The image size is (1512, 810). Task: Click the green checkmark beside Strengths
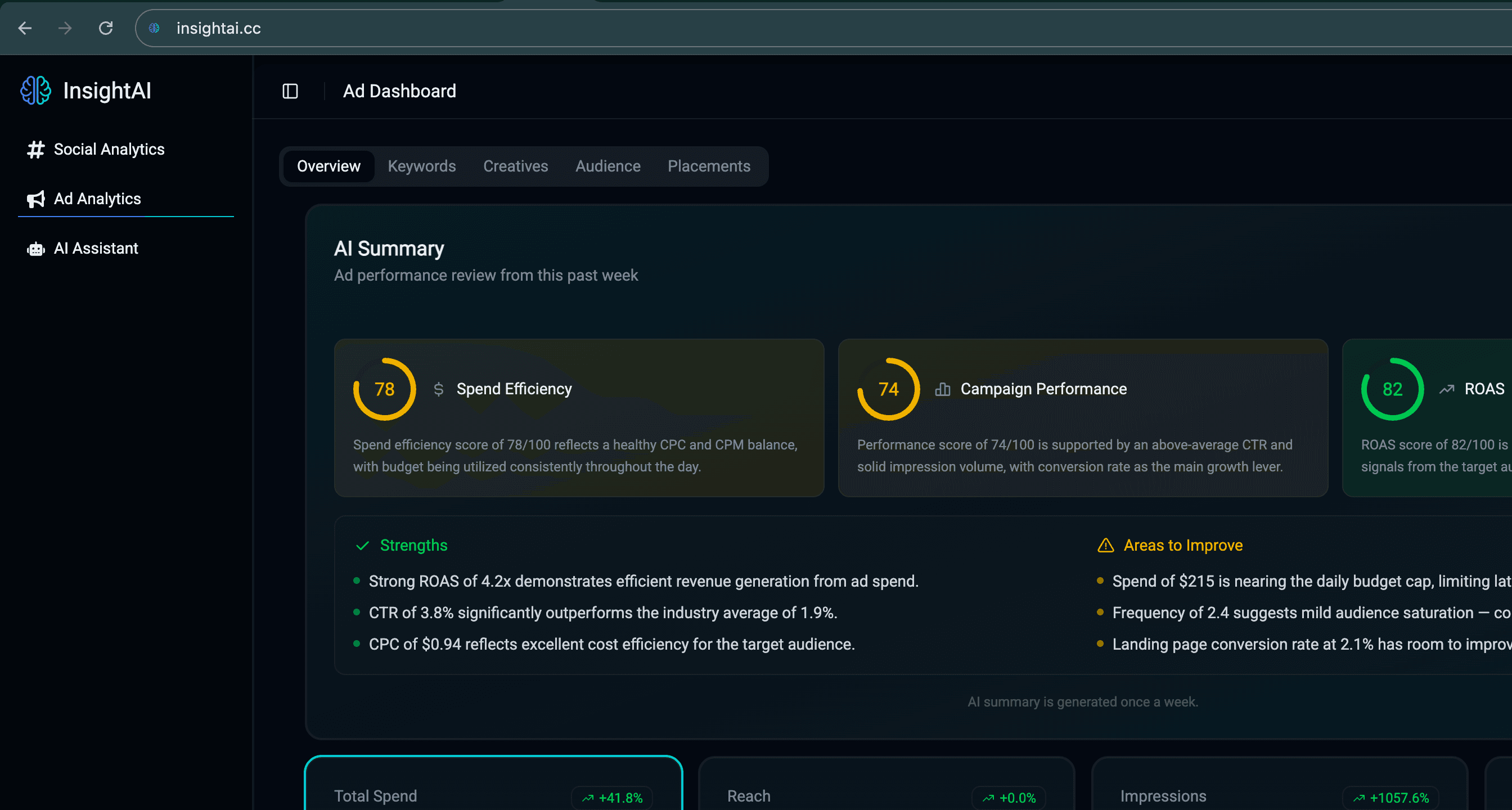pos(362,544)
